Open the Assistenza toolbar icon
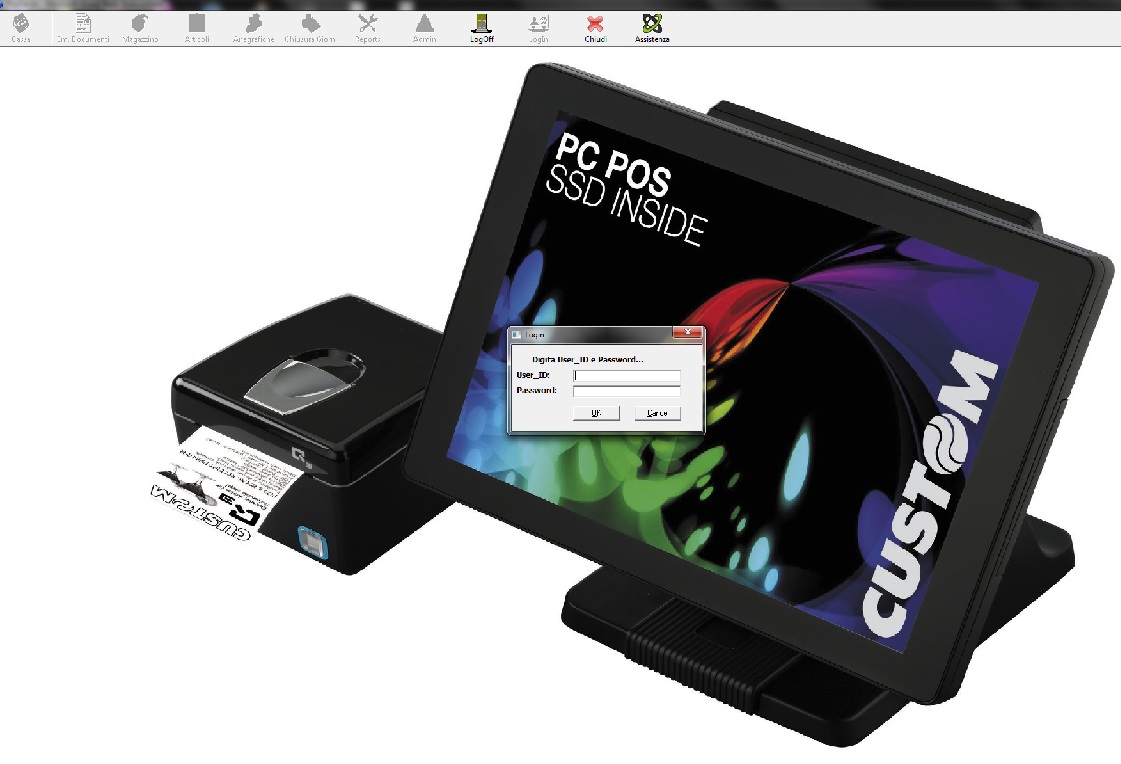Viewport: 1121px width, 764px height. pos(652,28)
